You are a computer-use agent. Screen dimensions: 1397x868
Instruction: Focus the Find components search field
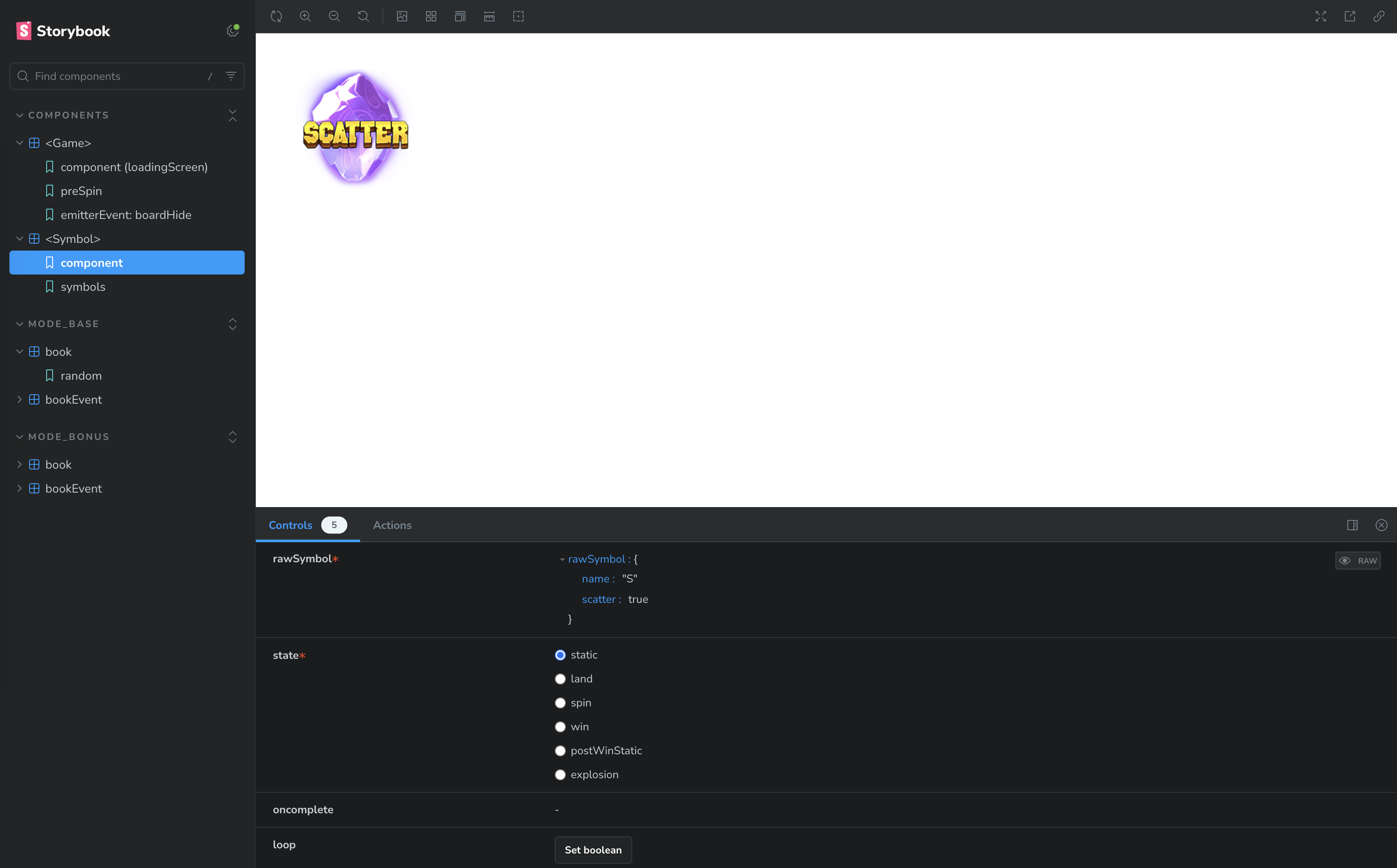click(115, 77)
